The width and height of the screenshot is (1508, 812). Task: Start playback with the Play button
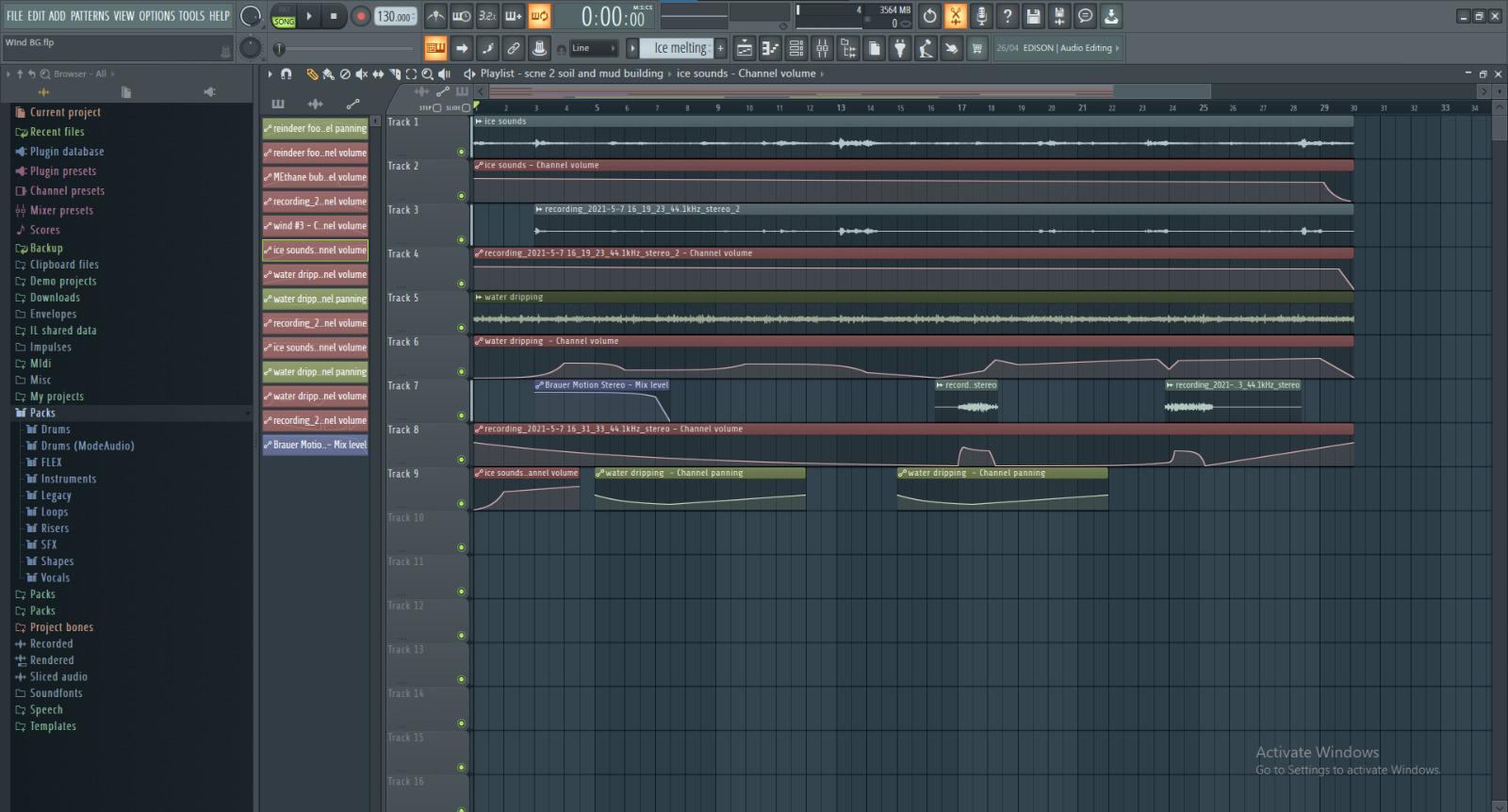click(x=309, y=16)
